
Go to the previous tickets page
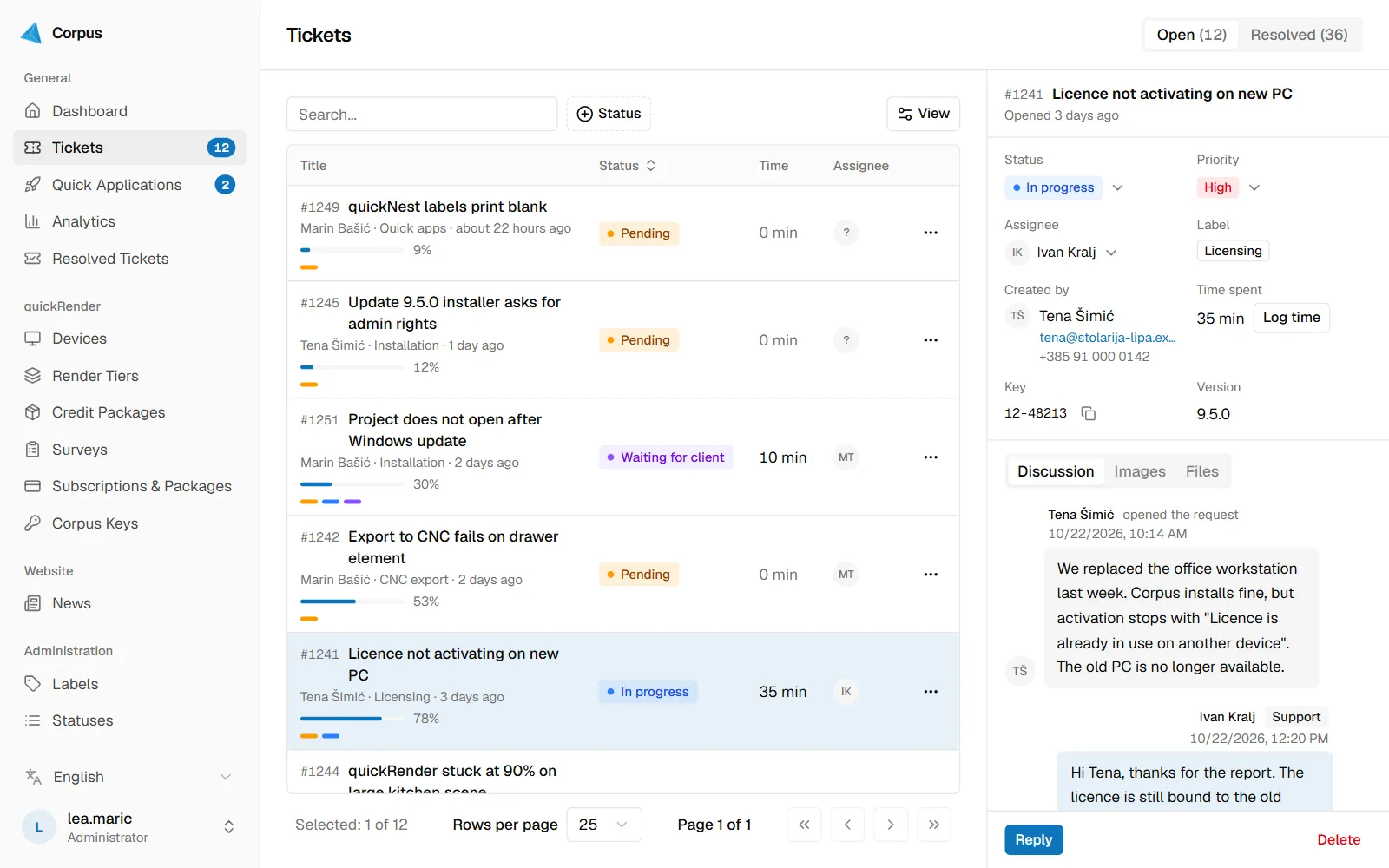click(847, 825)
